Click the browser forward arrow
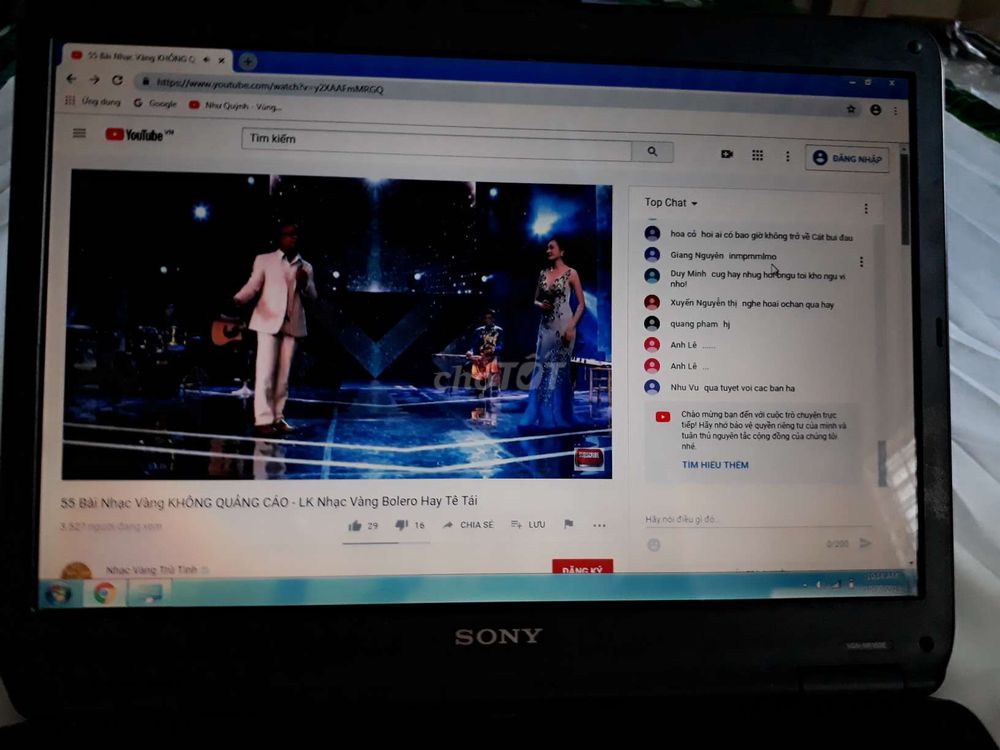The image size is (1000, 750). coord(94,80)
